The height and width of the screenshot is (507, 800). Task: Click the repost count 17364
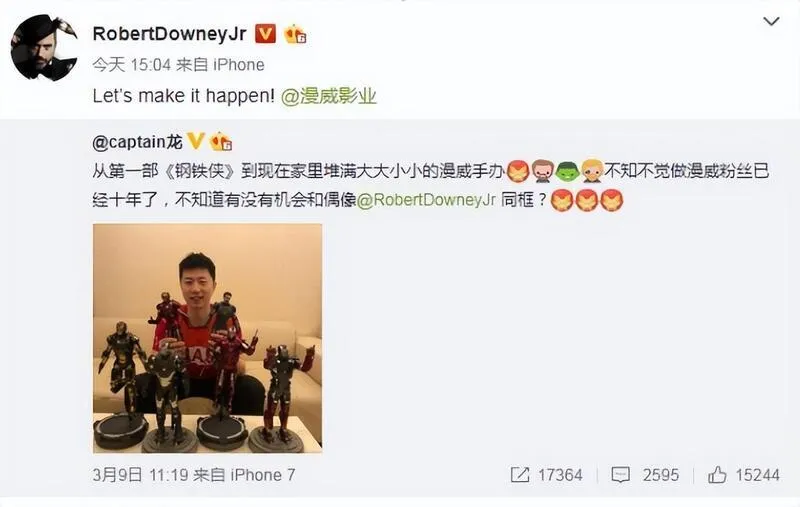(560, 475)
